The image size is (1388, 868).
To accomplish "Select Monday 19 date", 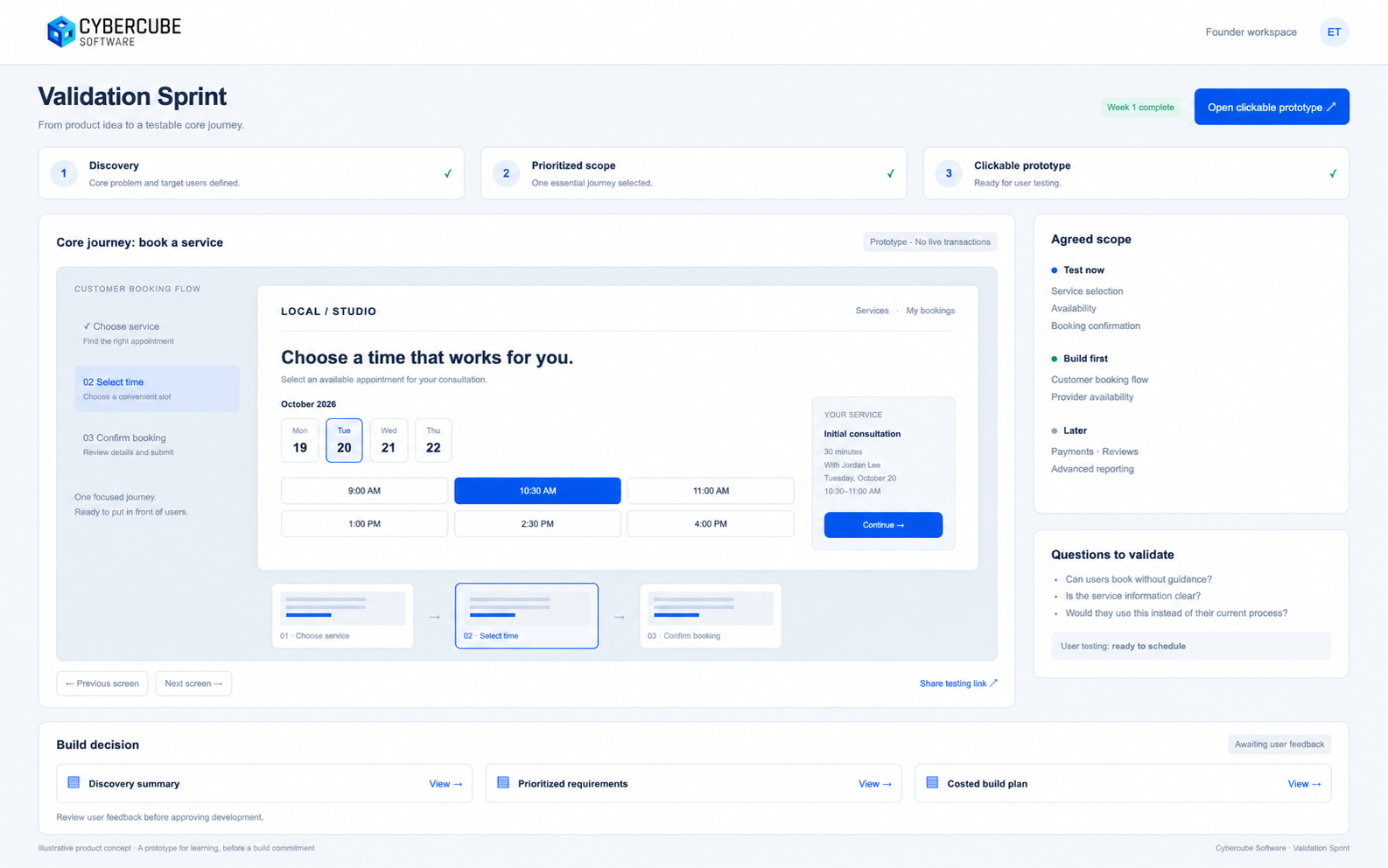I will [300, 440].
